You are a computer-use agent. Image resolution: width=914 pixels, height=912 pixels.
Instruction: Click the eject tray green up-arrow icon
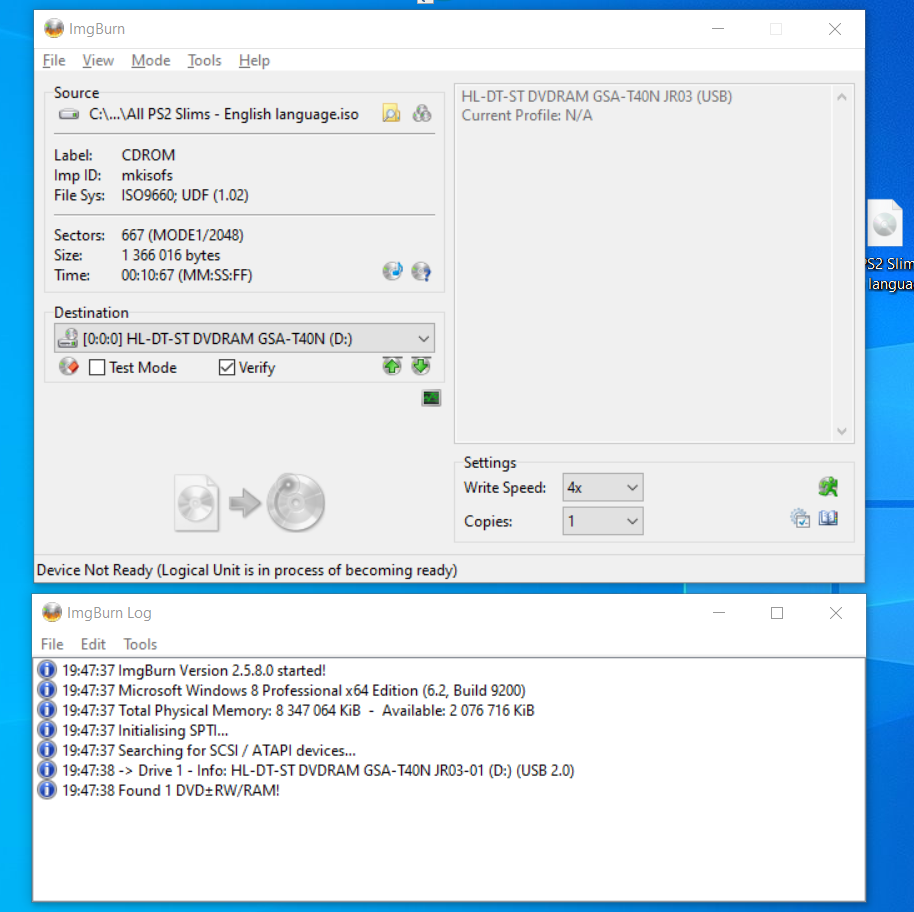[392, 366]
